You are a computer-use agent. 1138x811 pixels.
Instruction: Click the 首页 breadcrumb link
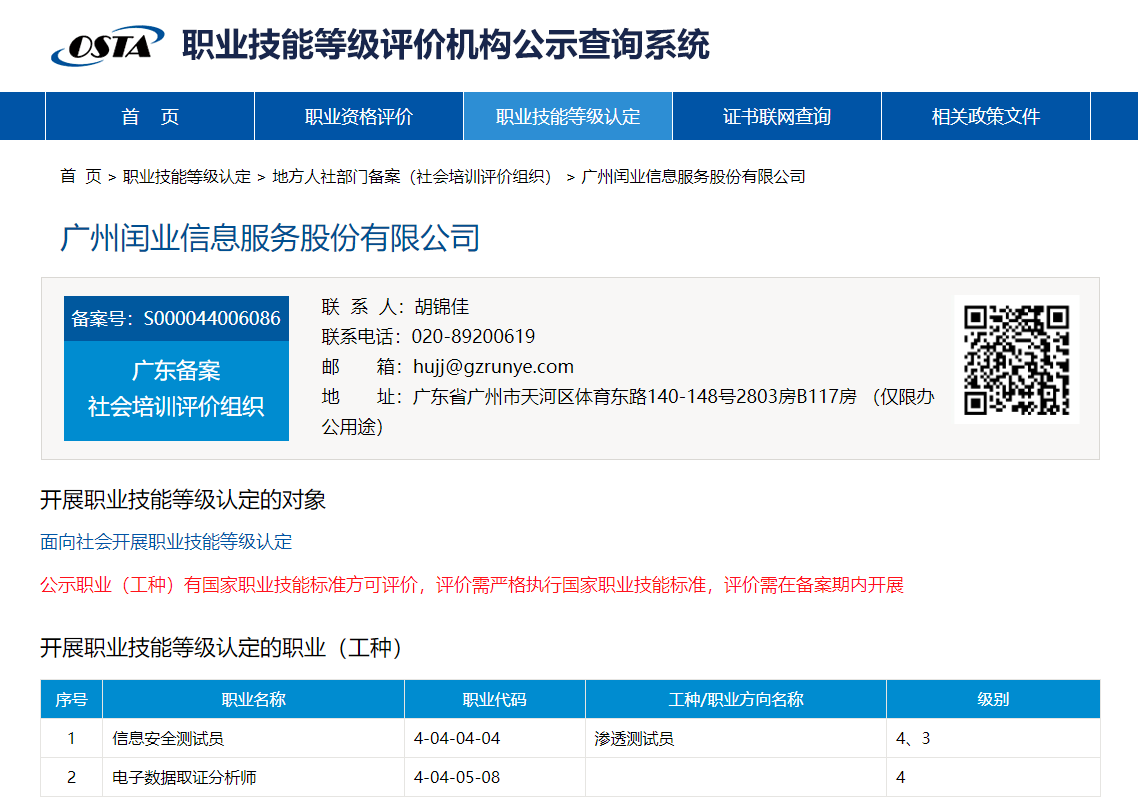click(x=81, y=176)
